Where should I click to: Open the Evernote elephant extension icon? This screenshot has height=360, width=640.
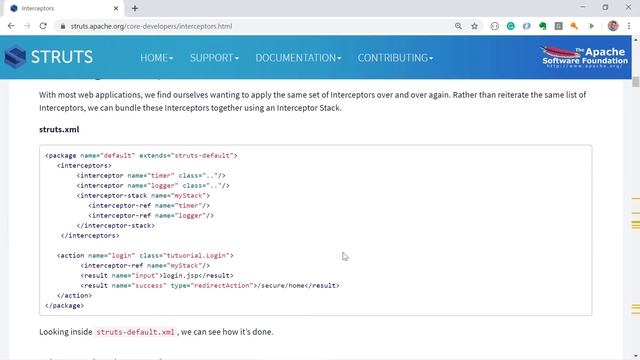tap(542, 26)
